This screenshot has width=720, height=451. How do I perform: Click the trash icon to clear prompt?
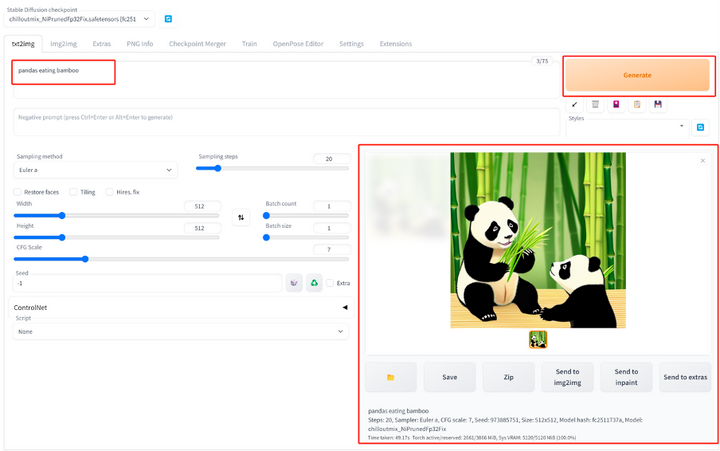595,105
